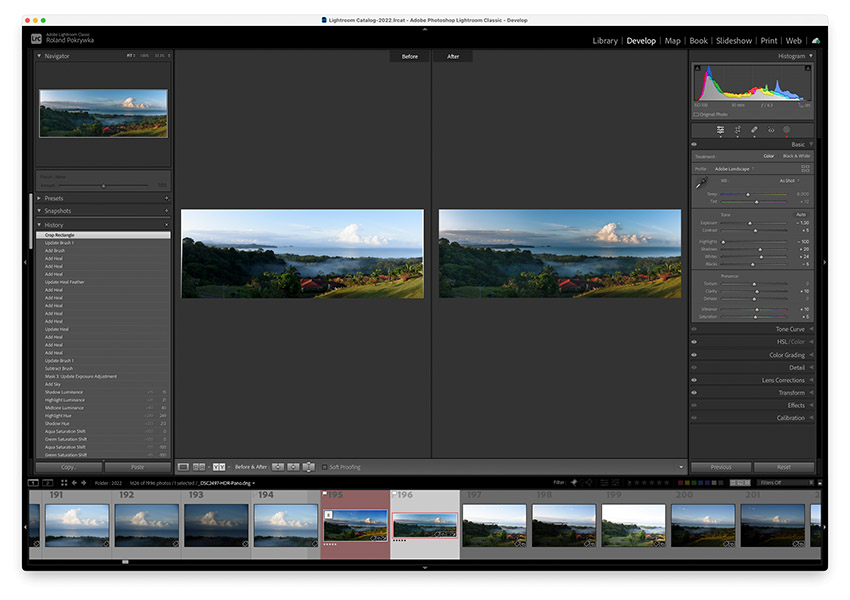This screenshot has height=600, width=850.
Task: Select the Crop Overlay tool icon
Action: (737, 130)
